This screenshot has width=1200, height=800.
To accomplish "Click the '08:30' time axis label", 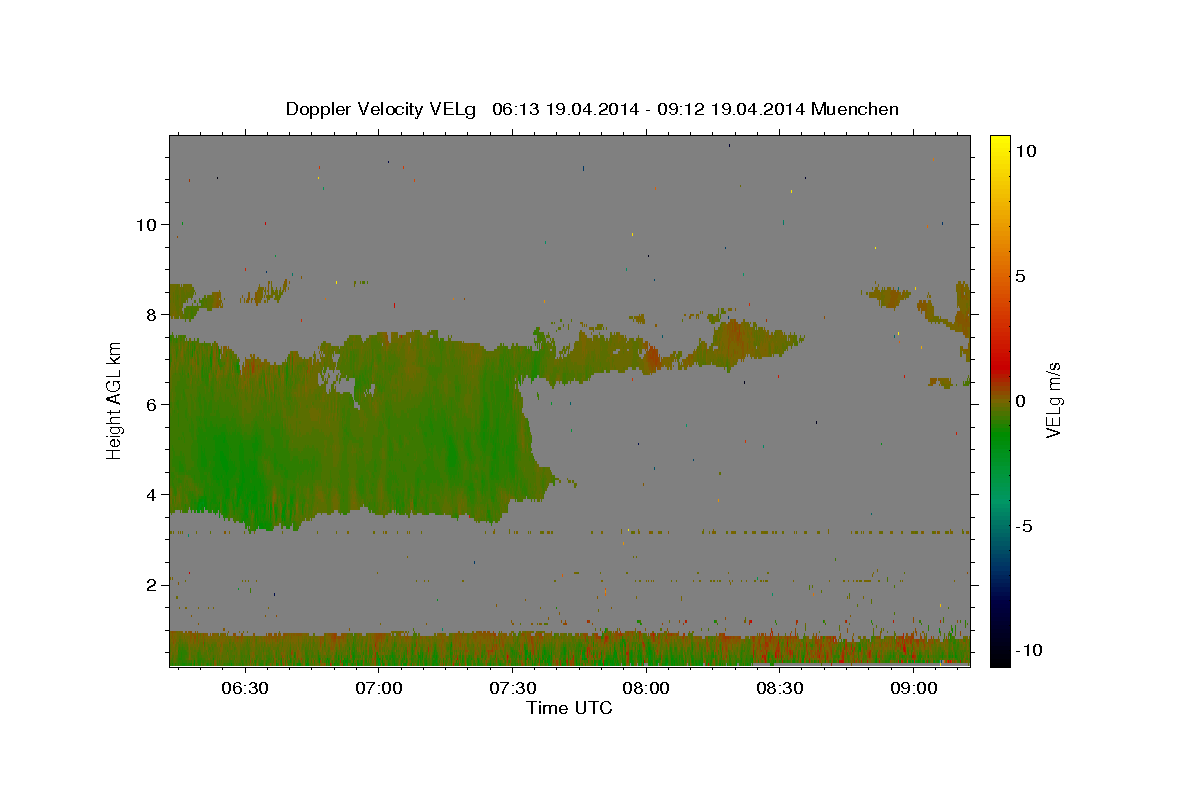I will click(780, 688).
